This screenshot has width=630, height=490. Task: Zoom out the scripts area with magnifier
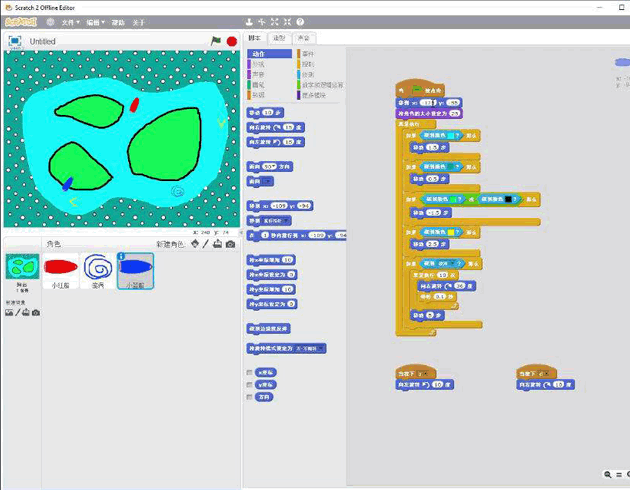(x=608, y=475)
